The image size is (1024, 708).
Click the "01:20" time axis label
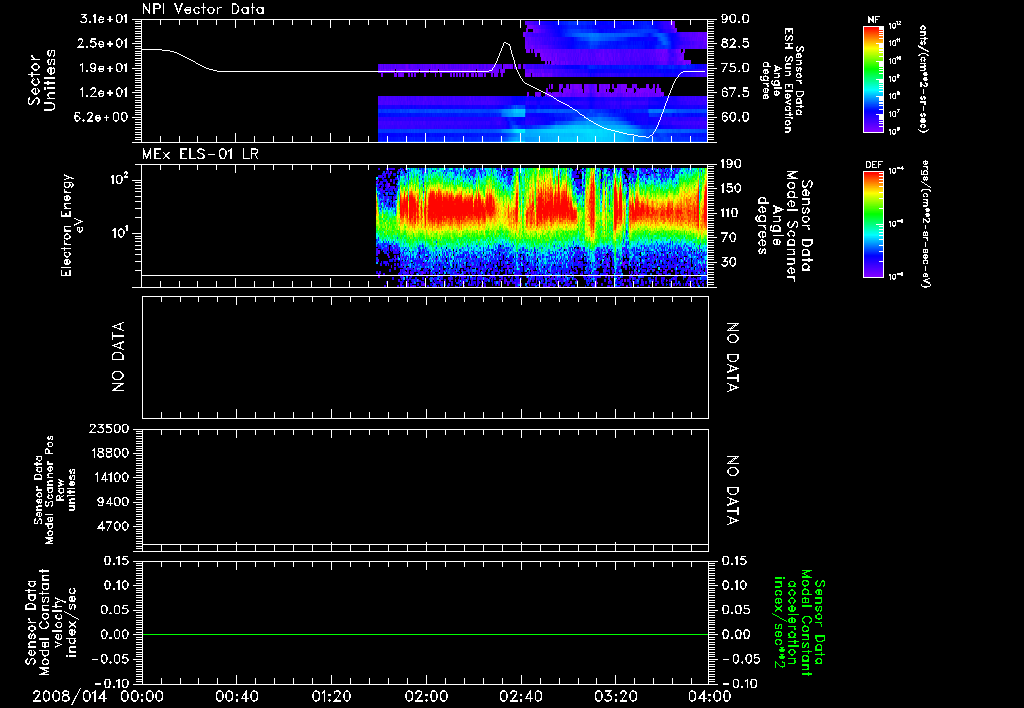(331, 696)
